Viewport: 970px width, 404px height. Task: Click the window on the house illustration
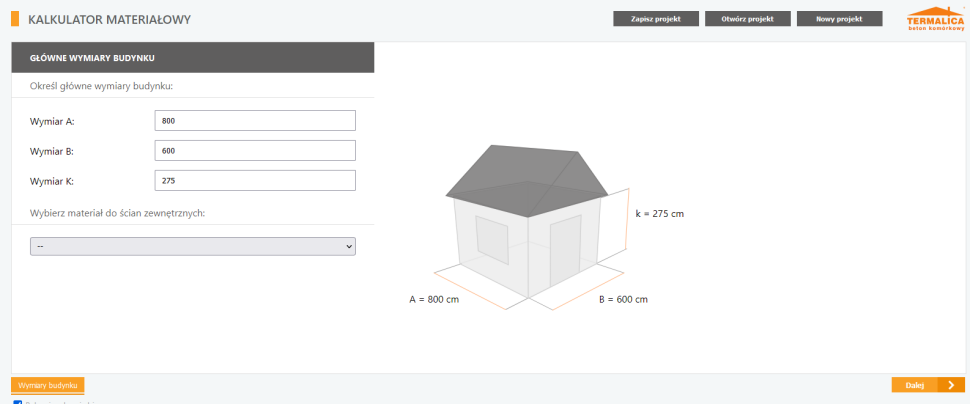coord(492,238)
